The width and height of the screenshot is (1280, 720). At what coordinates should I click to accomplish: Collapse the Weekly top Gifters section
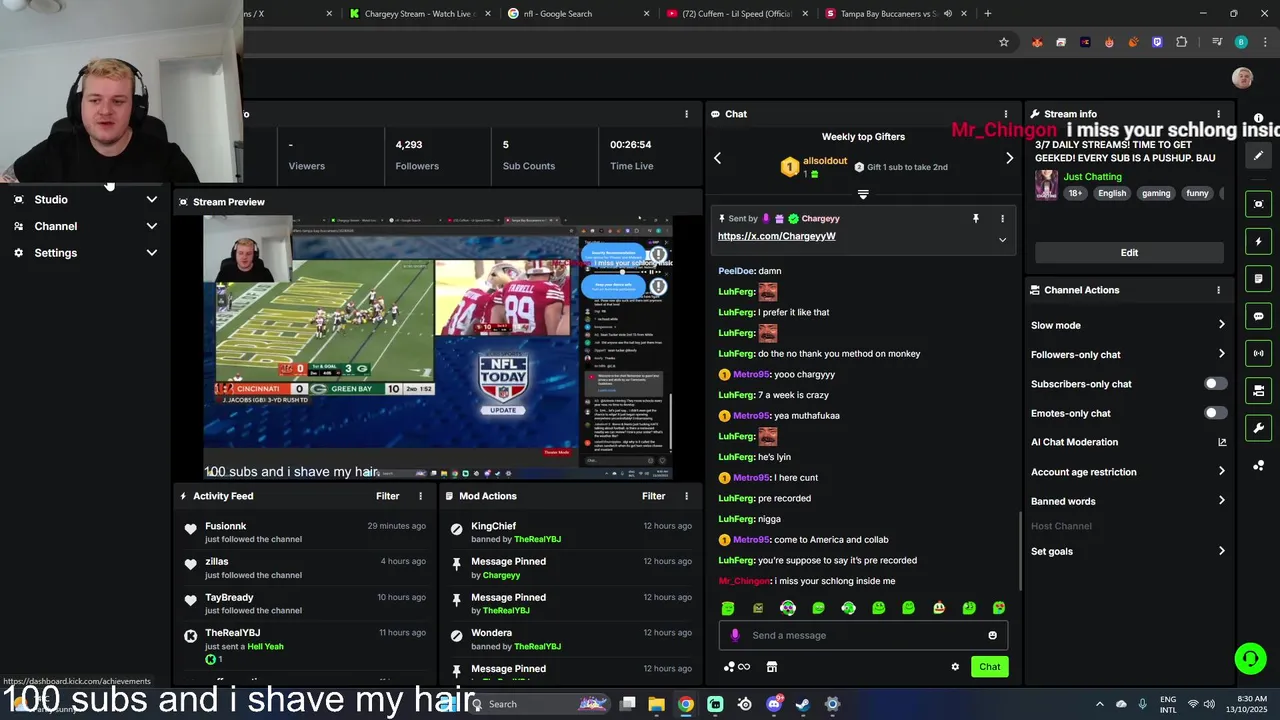(863, 195)
